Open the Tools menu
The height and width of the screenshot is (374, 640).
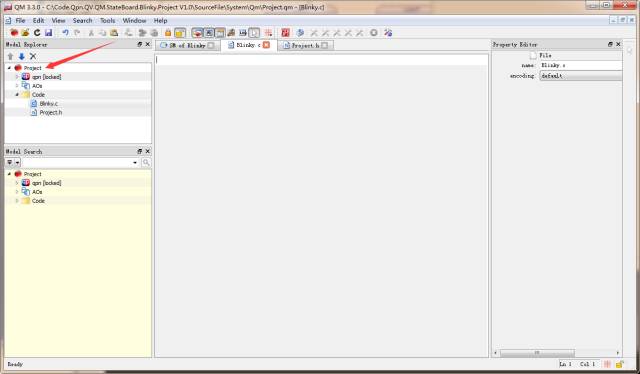pos(107,20)
